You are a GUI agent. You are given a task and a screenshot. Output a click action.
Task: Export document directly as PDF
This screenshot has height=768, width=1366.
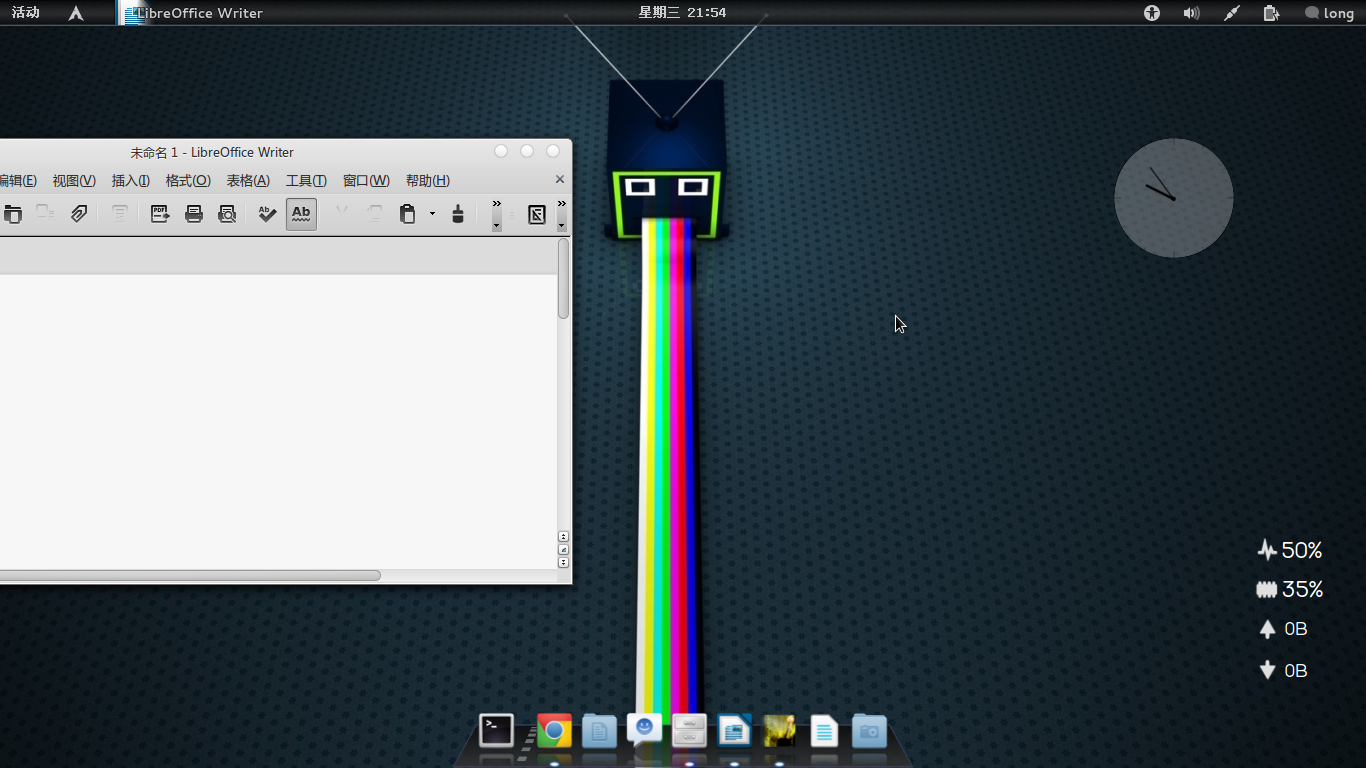[160, 214]
